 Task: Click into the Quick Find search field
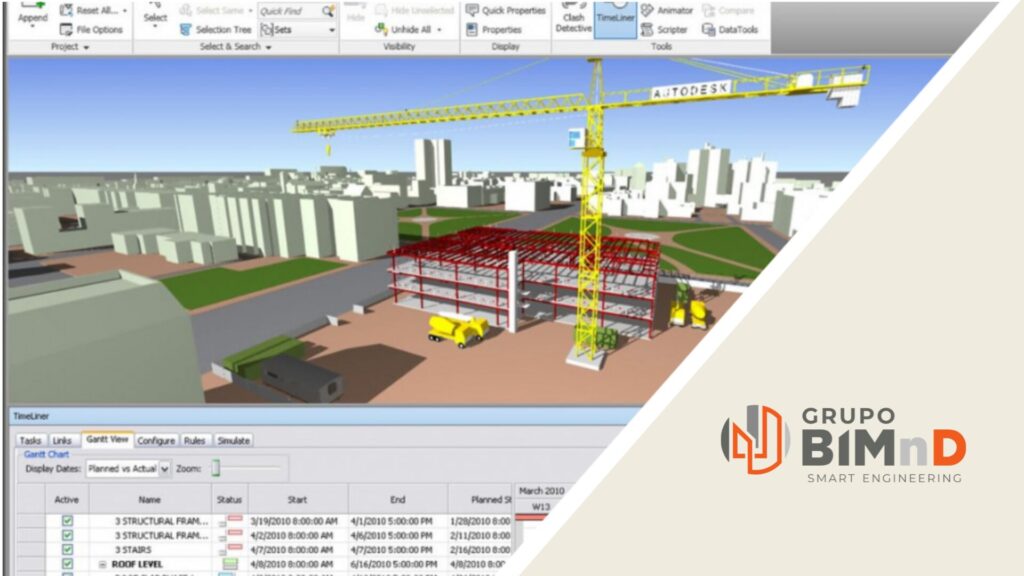click(x=290, y=11)
